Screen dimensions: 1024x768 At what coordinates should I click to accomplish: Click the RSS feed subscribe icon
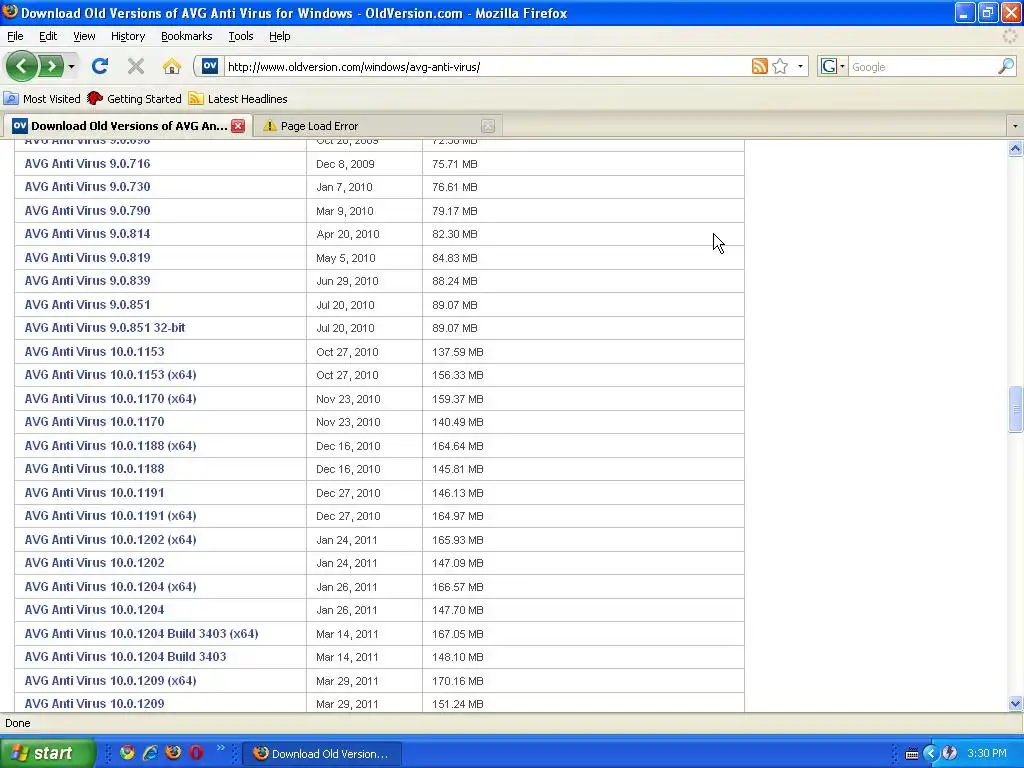[x=760, y=66]
